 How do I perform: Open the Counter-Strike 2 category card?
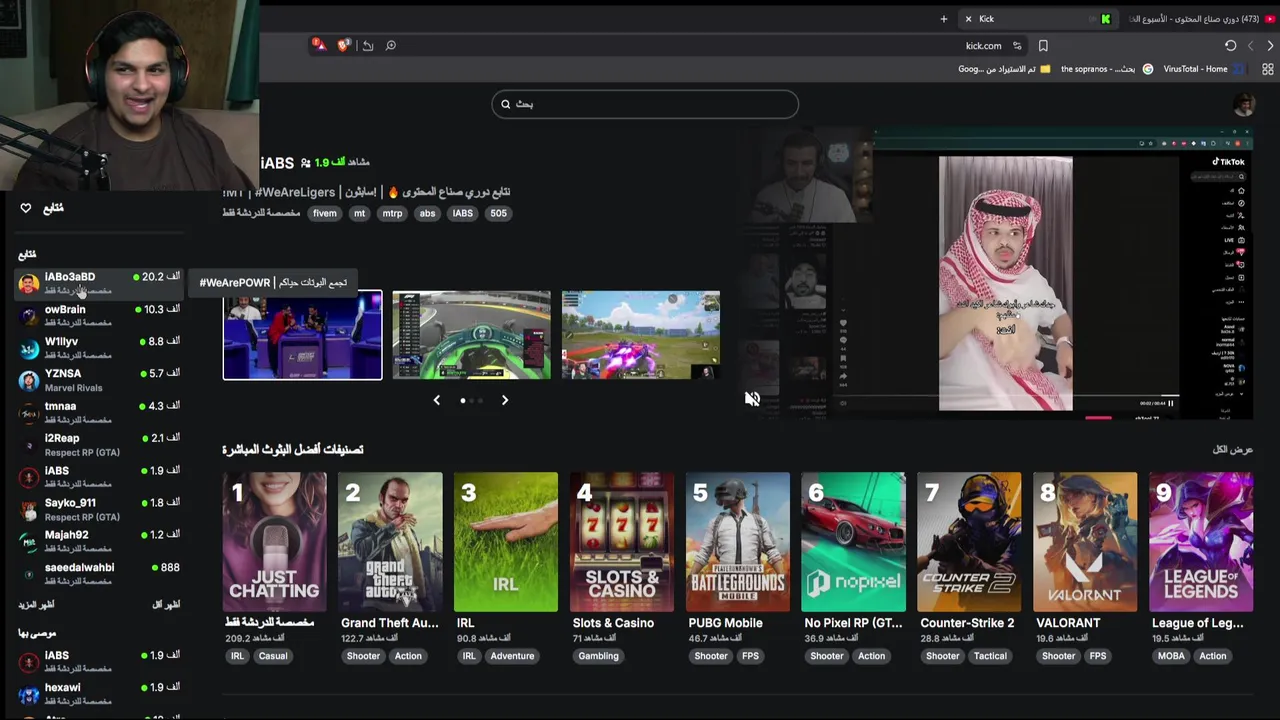pos(969,542)
